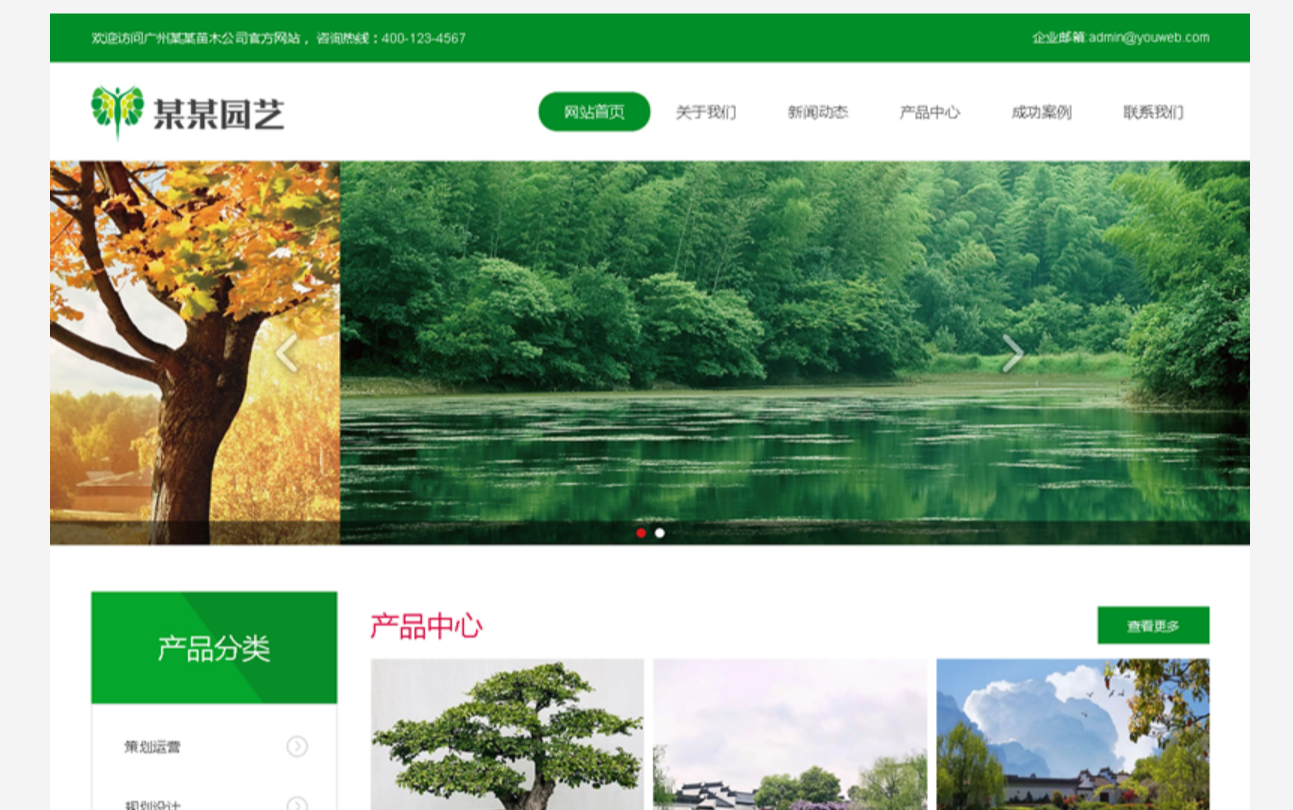
Task: Click the hotline 400-123-4567 text
Action: pos(424,38)
